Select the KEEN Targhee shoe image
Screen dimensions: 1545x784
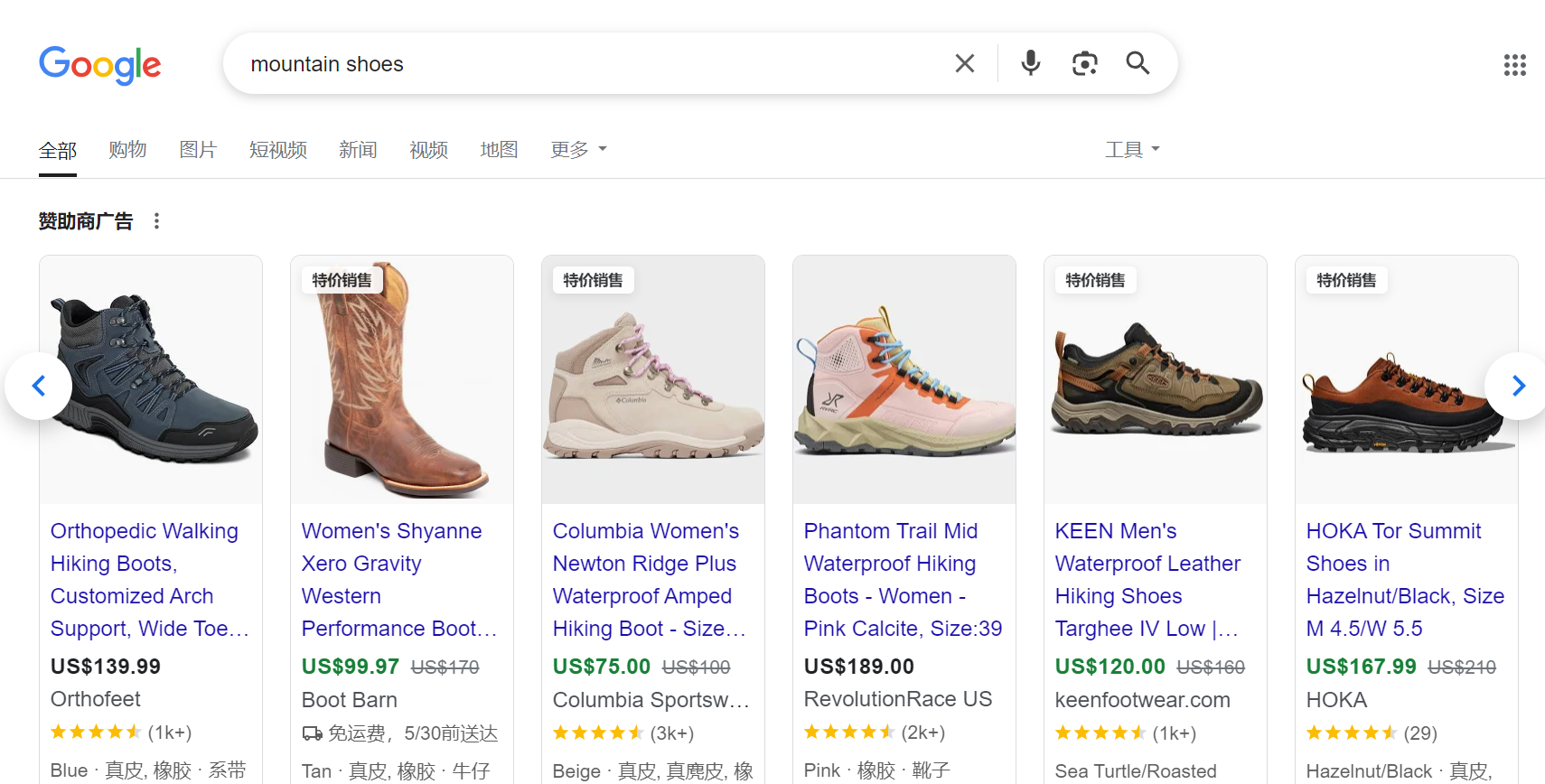click(x=1156, y=379)
